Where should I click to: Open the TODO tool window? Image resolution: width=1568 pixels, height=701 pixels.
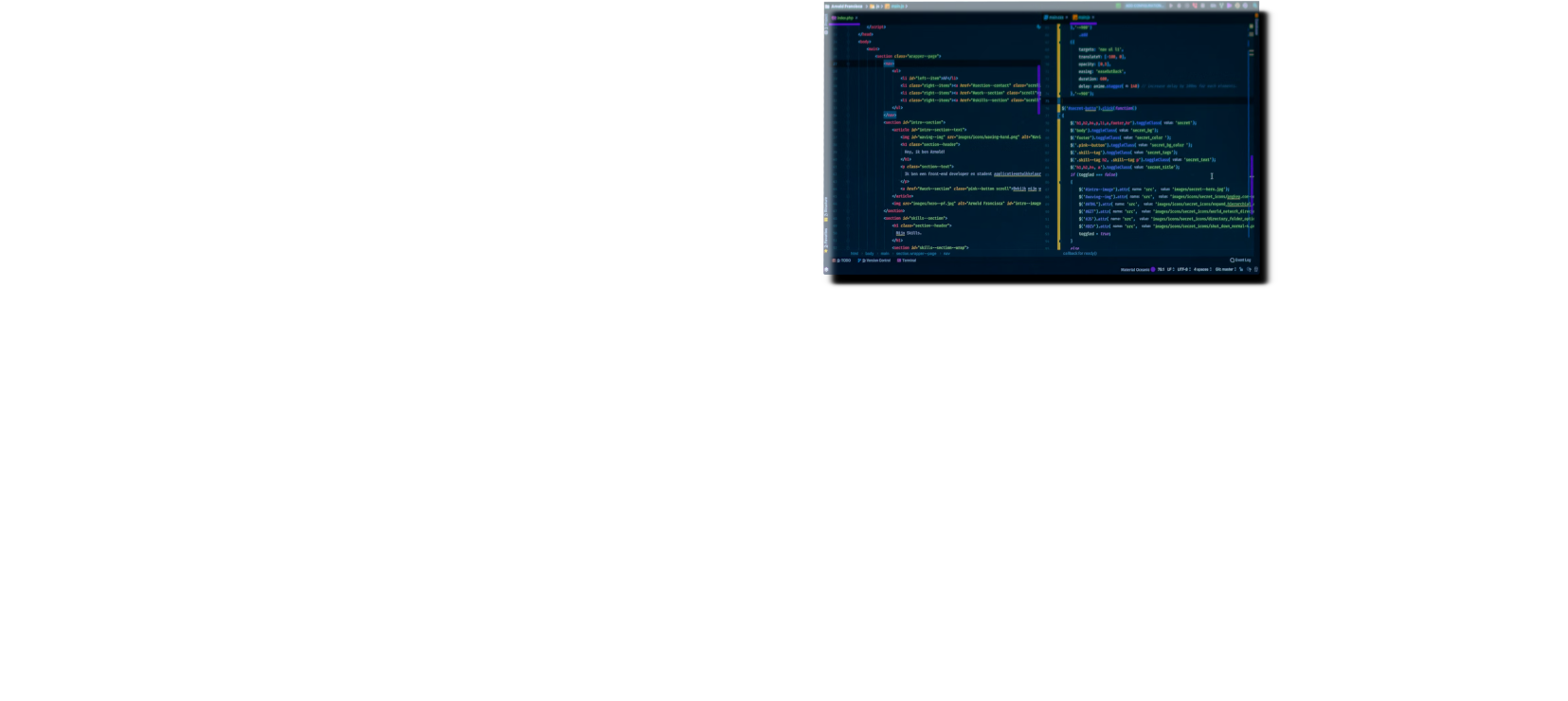click(842, 261)
